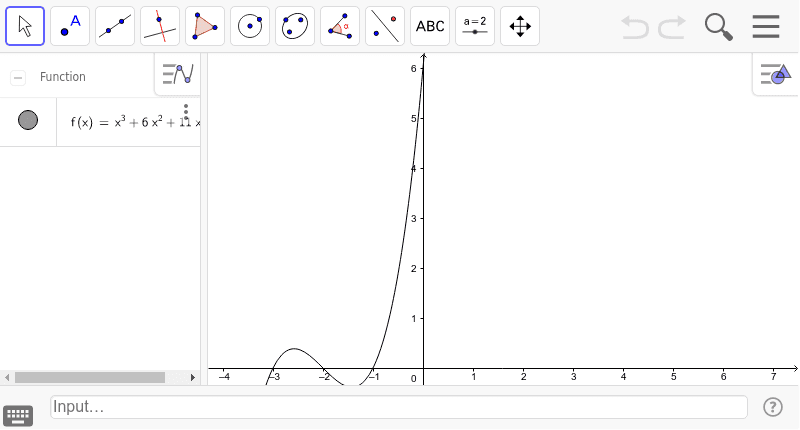Screen dimensions: 800x430
Task: Select the Move Graphics View tool
Action: [520, 26]
